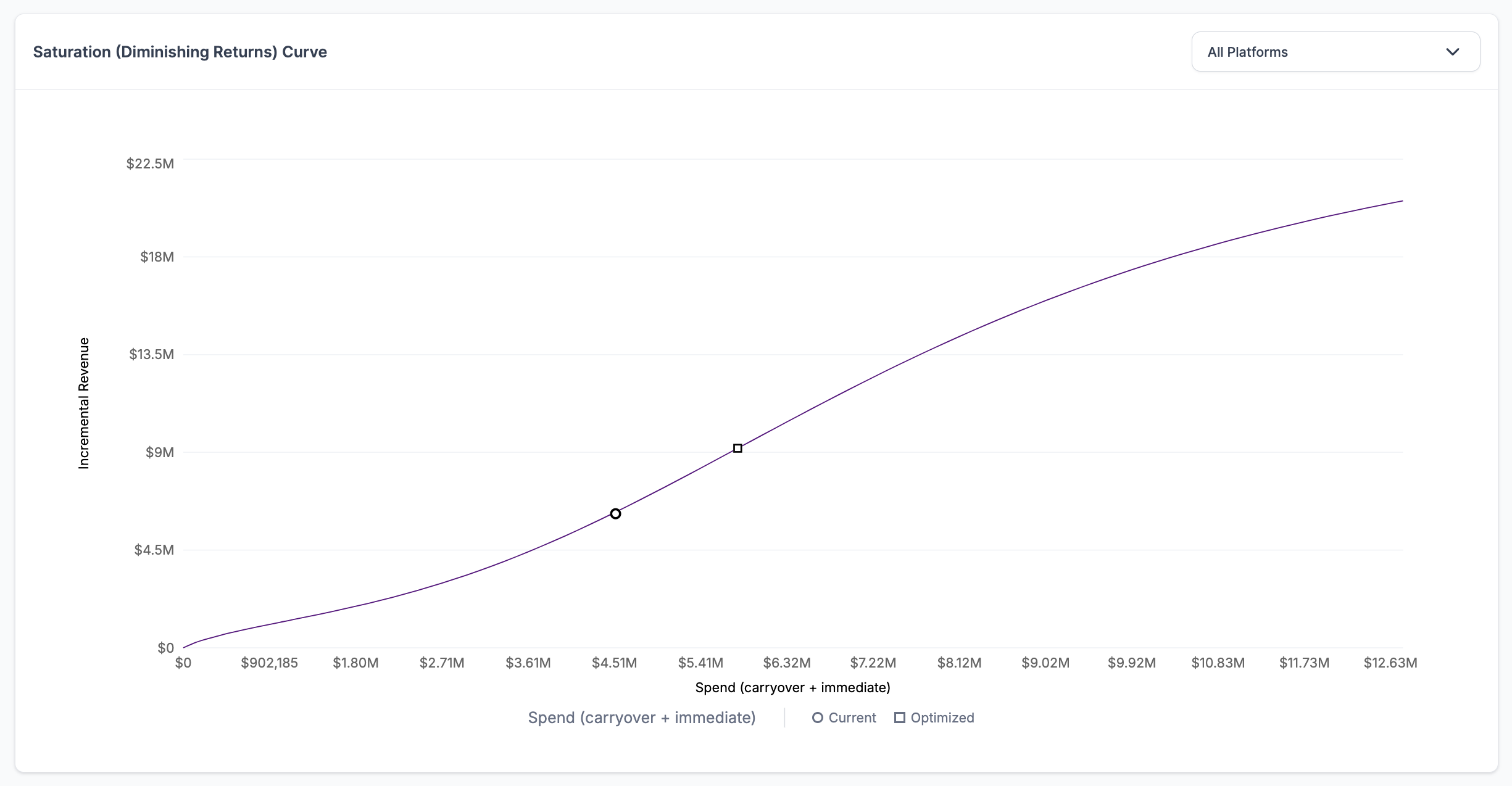
Task: Click the $902,185 x-axis tick label
Action: click(x=269, y=663)
